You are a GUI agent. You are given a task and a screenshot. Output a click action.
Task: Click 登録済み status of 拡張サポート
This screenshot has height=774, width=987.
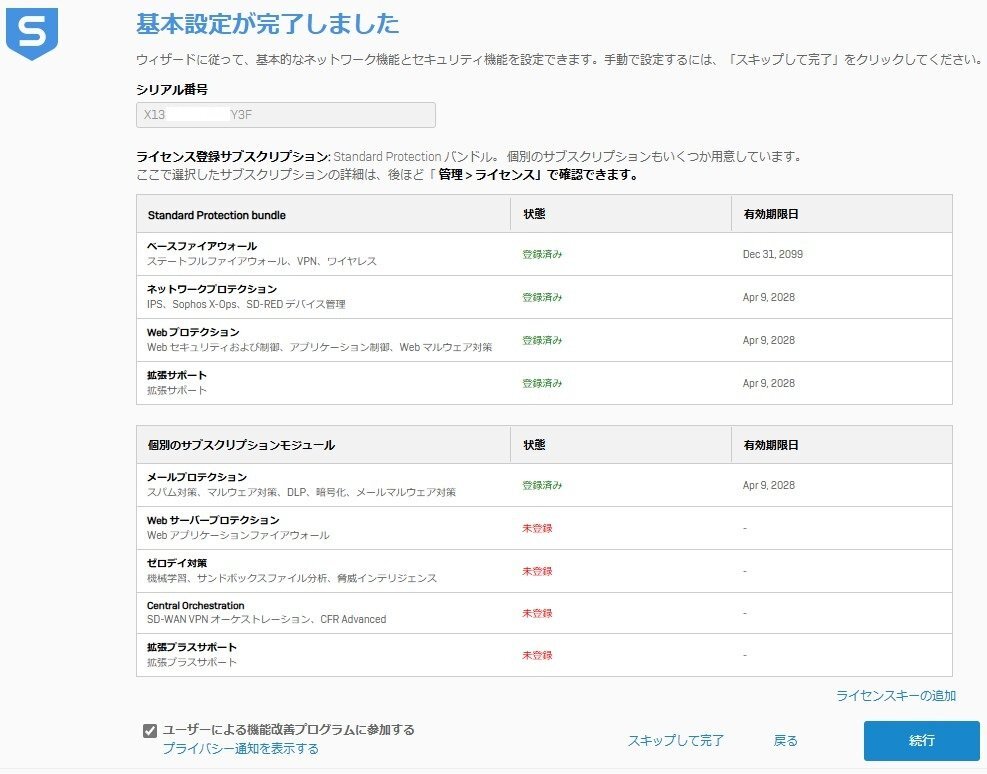coord(542,383)
